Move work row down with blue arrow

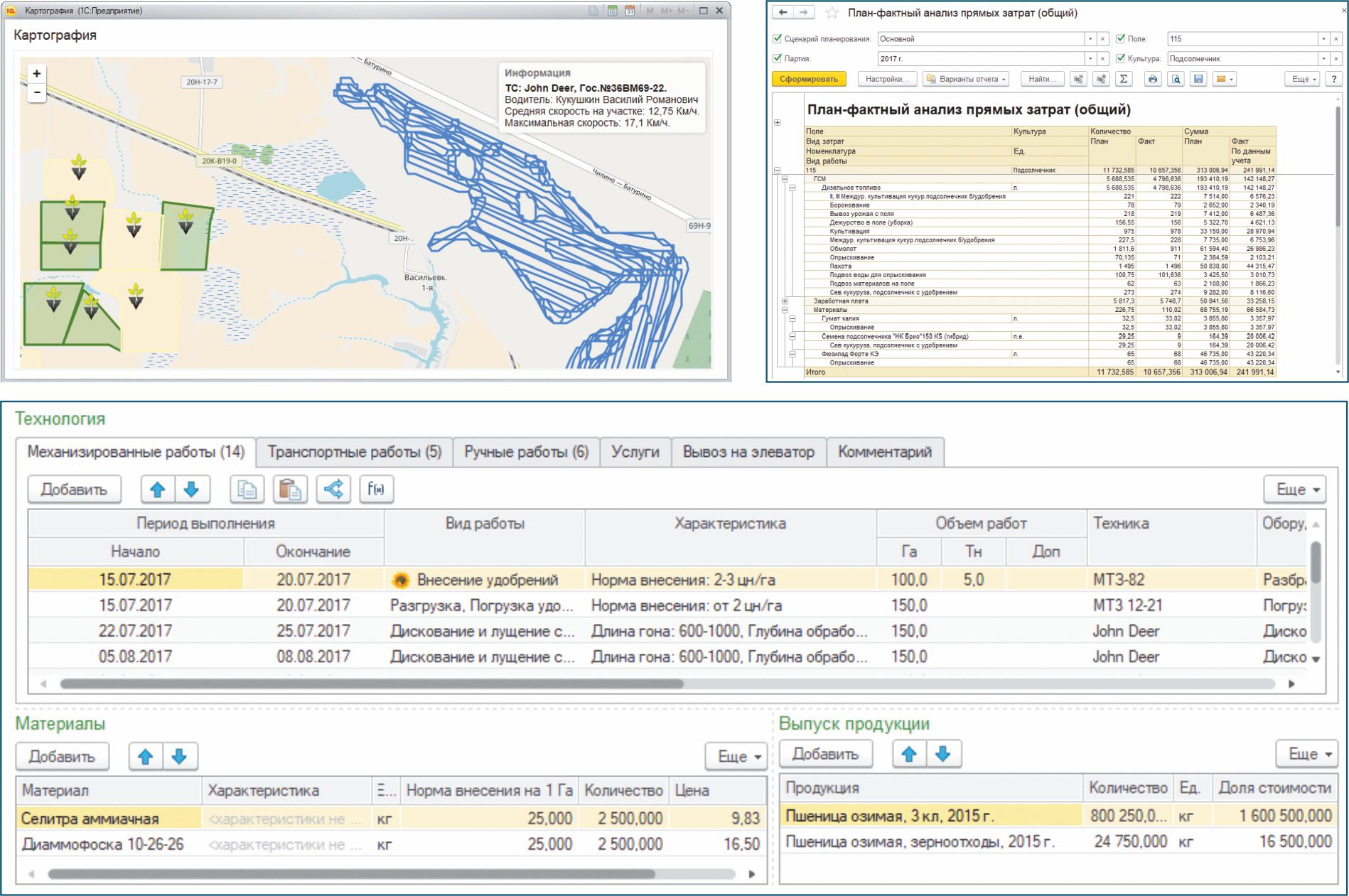192,489
